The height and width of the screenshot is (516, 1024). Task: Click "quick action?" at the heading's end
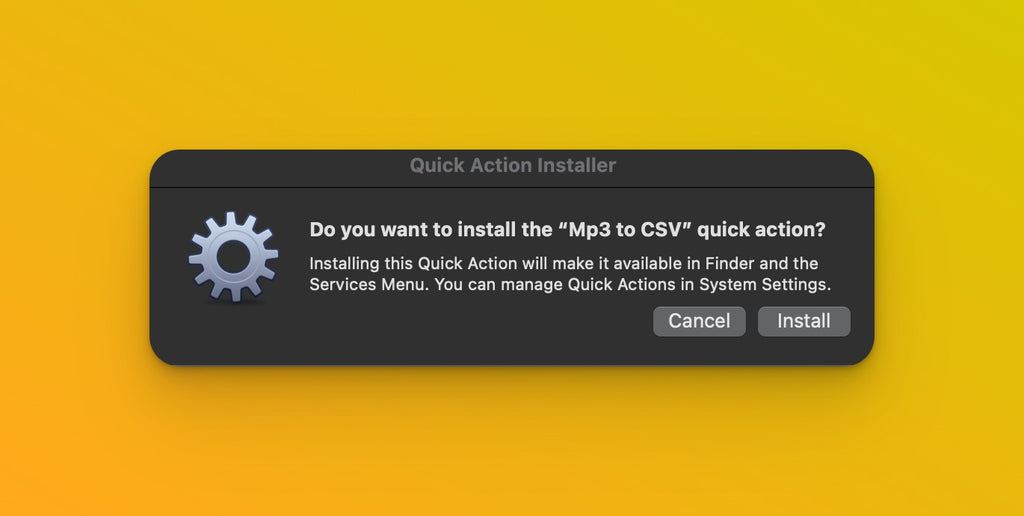click(762, 230)
